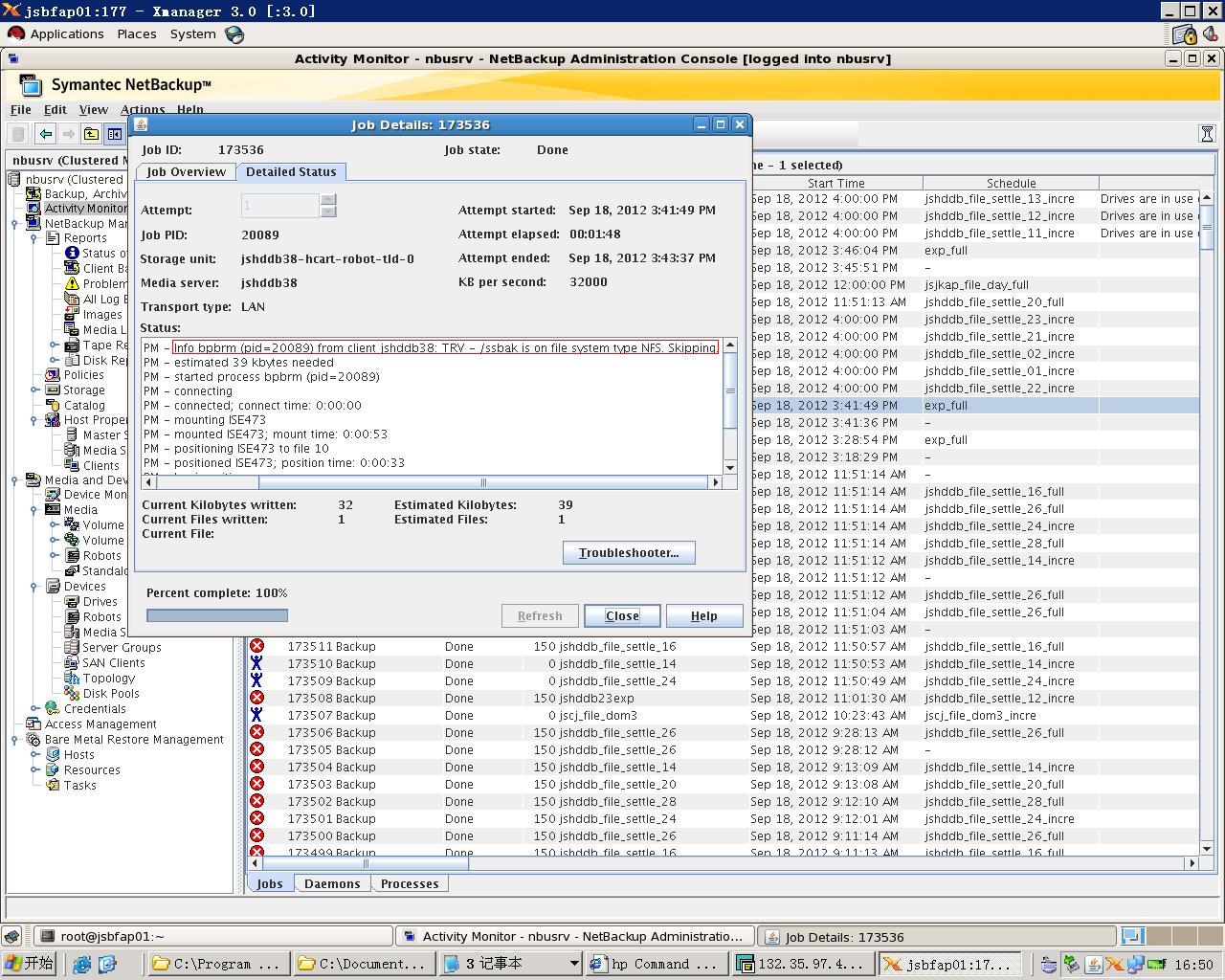Click the Troubleshooter... button

click(x=629, y=552)
